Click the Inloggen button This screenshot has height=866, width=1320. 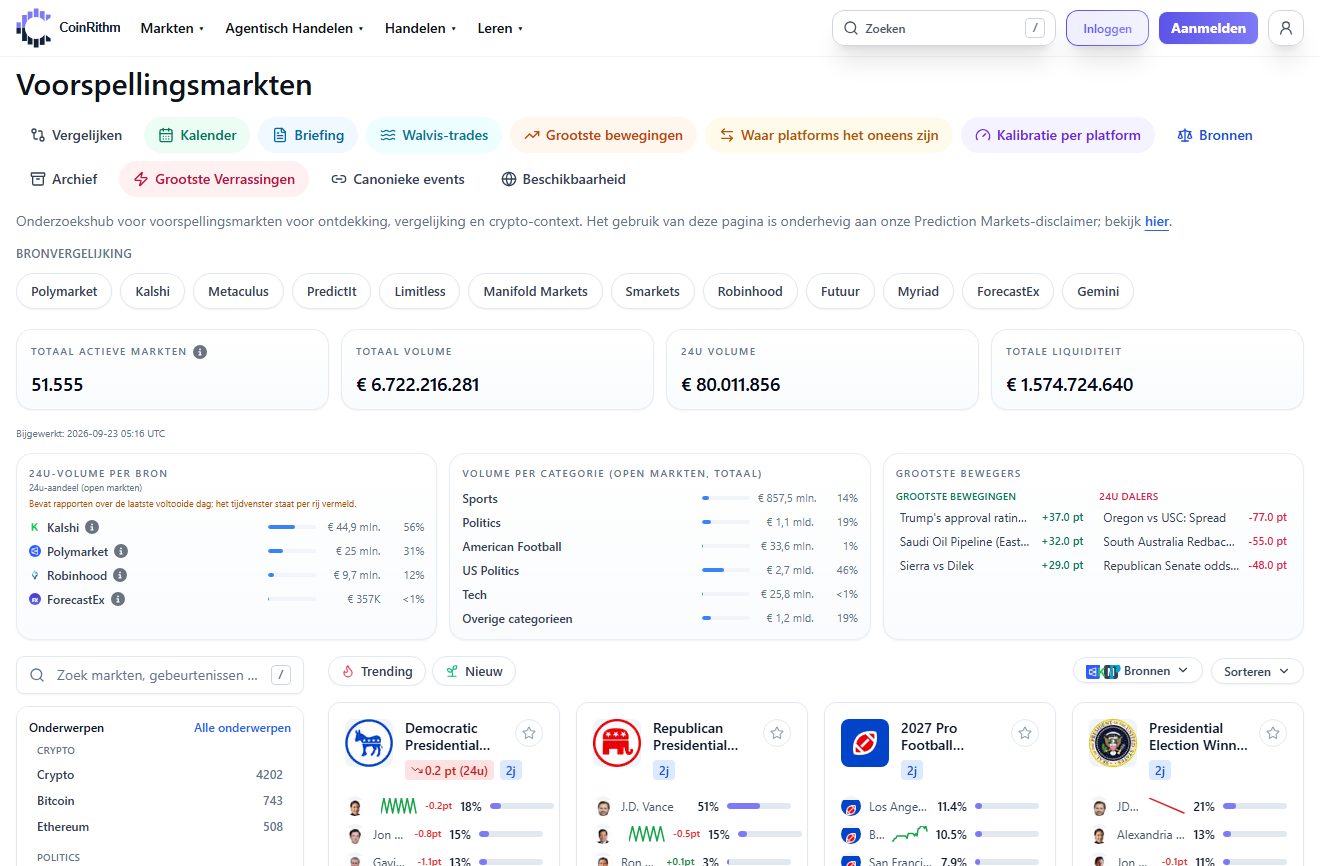tap(1107, 28)
